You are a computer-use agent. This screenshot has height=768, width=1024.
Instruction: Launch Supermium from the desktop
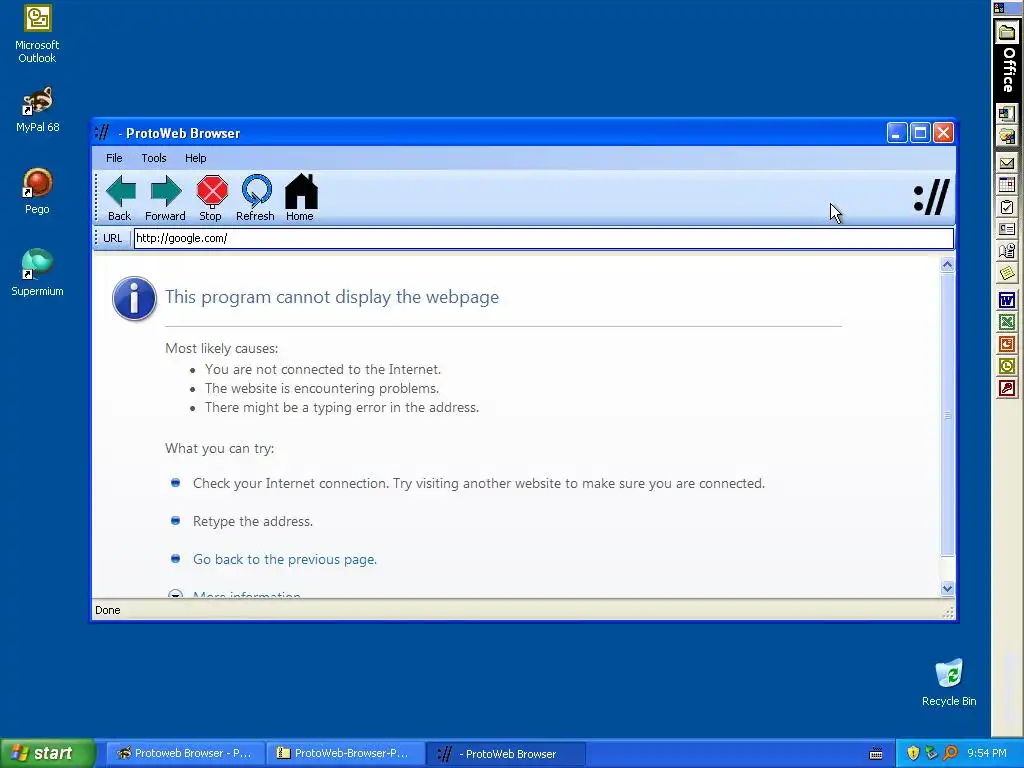tap(37, 273)
